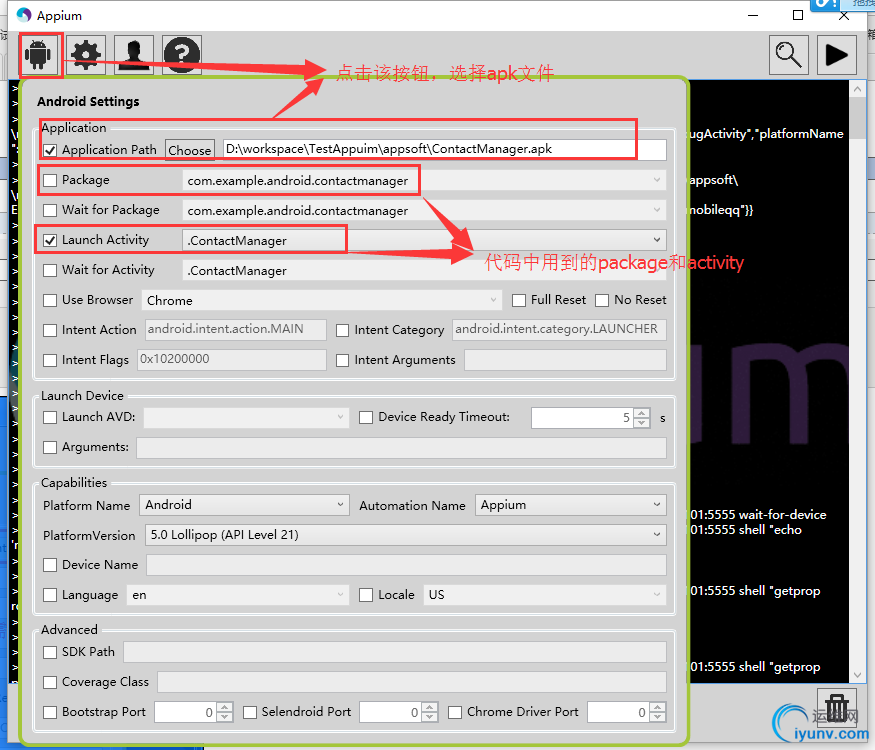Click the application path text field
Viewport: 875px width, 750px height.
[x=445, y=150]
